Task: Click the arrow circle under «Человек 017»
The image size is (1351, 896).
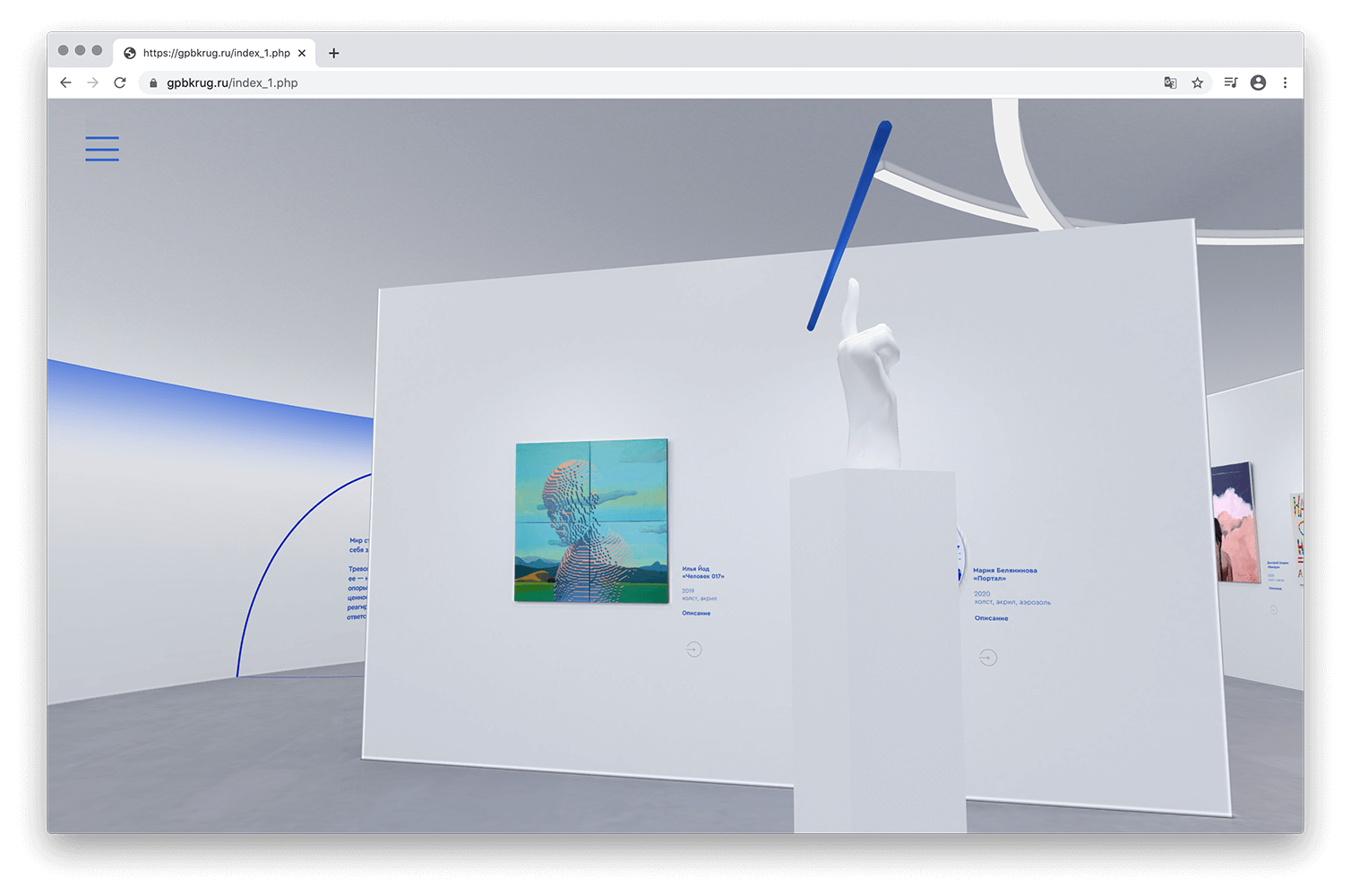Action: coord(693,650)
